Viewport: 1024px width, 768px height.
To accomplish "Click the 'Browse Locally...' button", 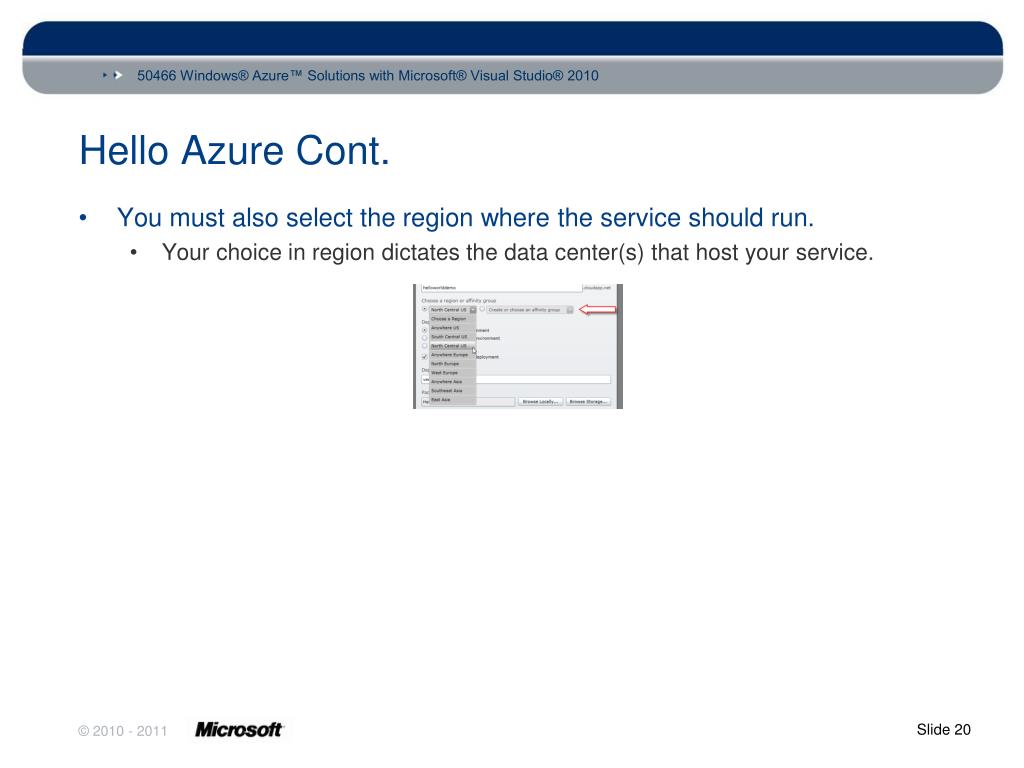I will click(x=540, y=402).
